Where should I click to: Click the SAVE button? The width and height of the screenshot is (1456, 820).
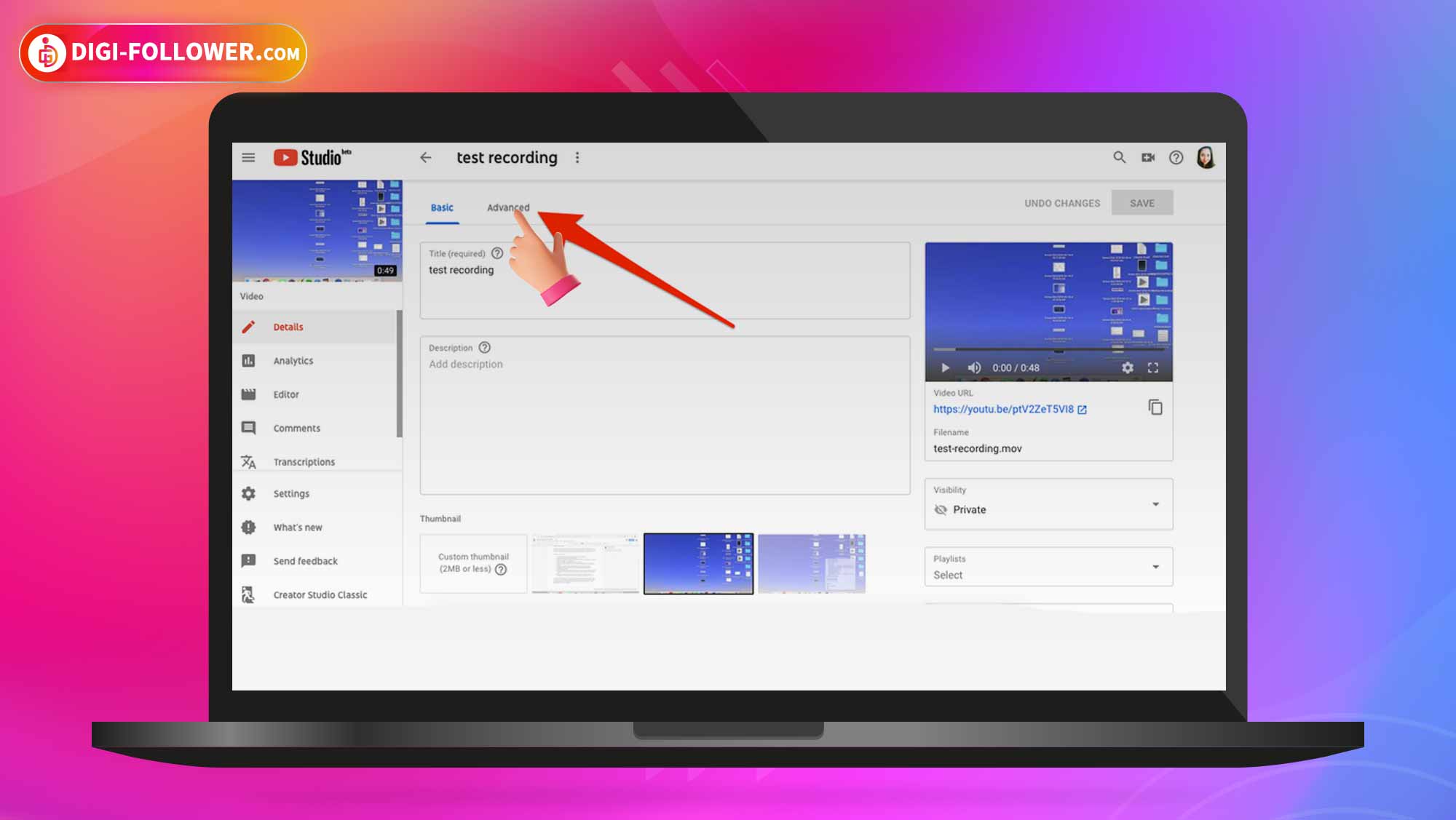click(1142, 203)
